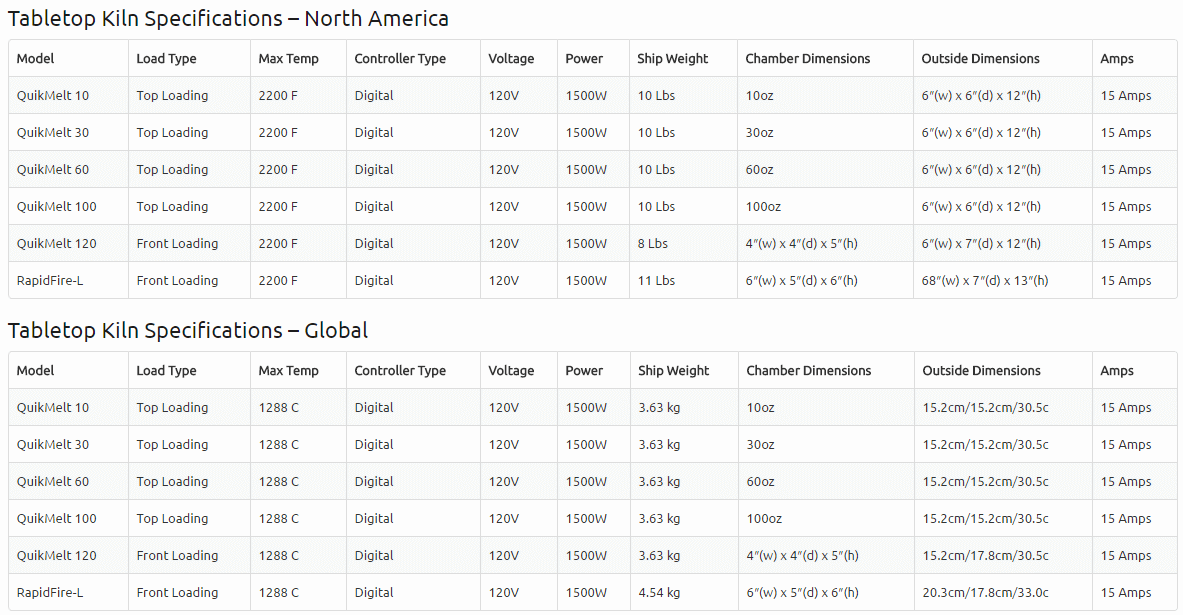Select '60oz' chamber cell in the Global table
The width and height of the screenshot is (1183, 615).
pos(760,481)
